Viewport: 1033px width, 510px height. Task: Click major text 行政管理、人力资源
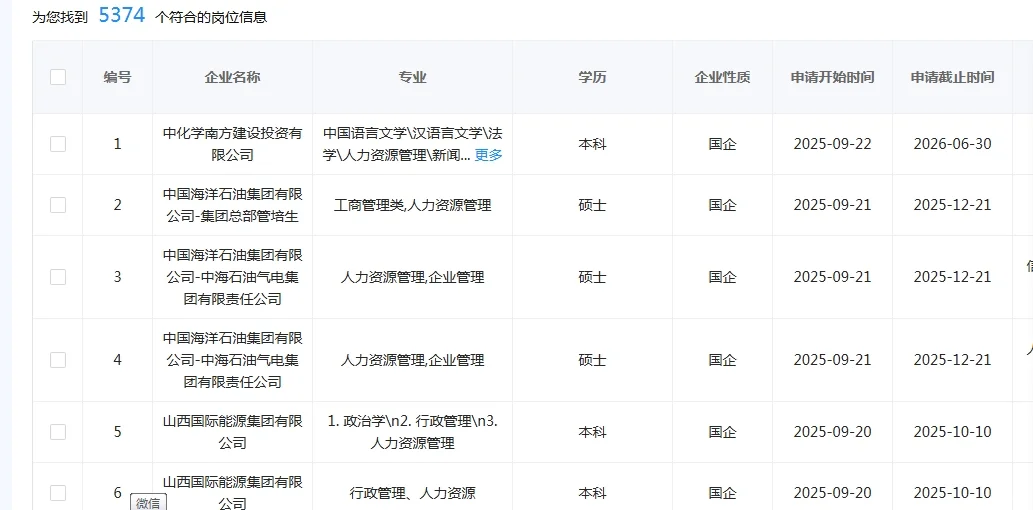pyautogui.click(x=412, y=493)
